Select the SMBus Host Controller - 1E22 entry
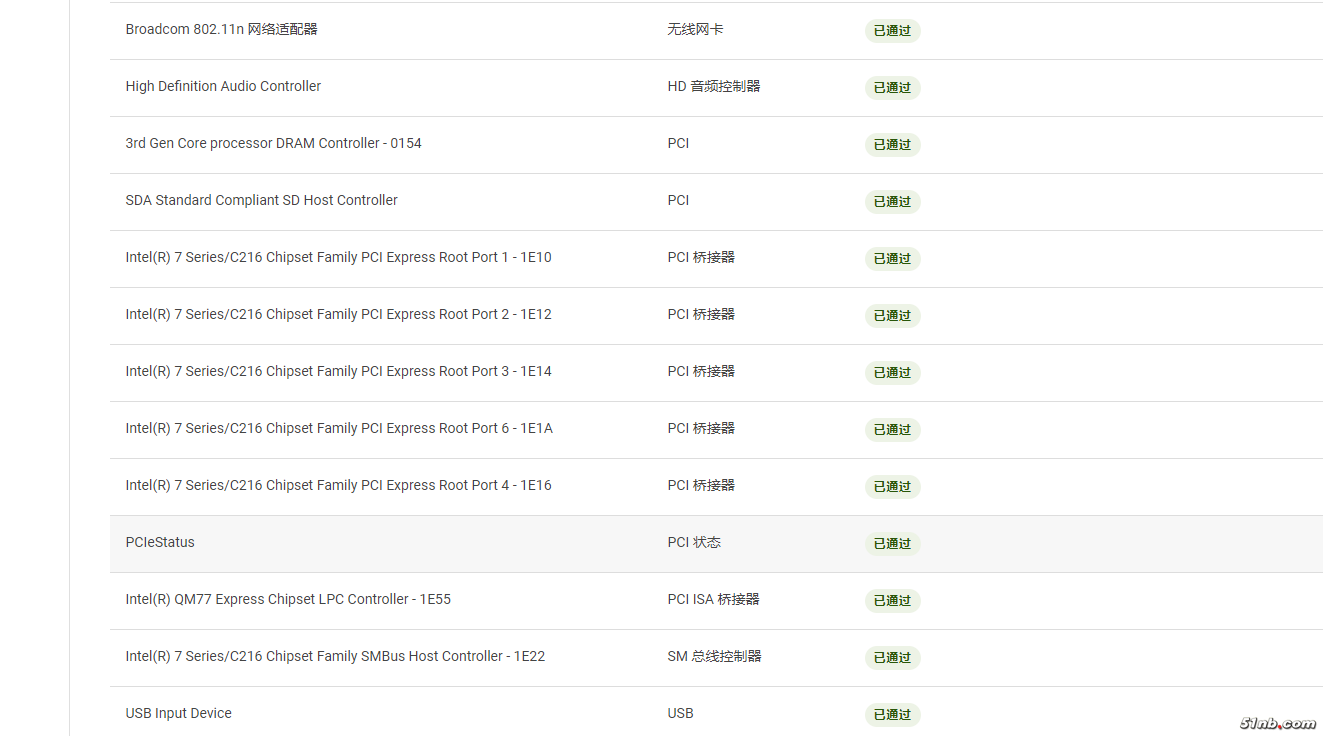 pos(335,657)
